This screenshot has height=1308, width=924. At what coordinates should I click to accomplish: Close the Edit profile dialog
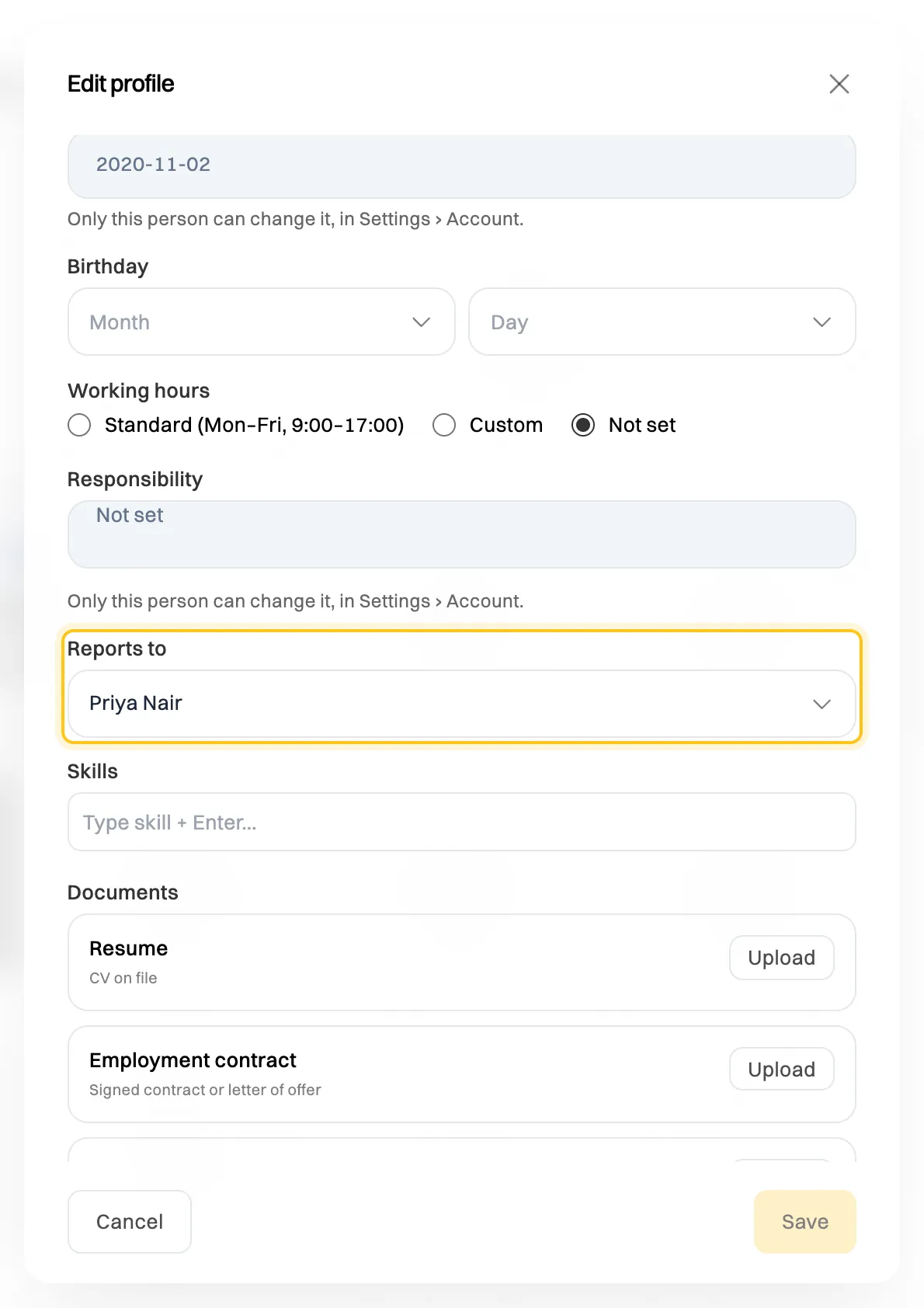pos(839,84)
